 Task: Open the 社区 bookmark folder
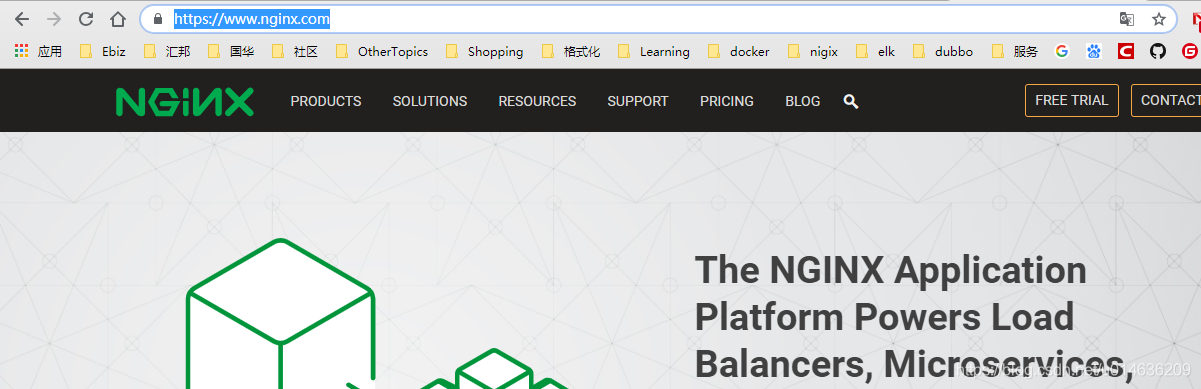pos(294,51)
